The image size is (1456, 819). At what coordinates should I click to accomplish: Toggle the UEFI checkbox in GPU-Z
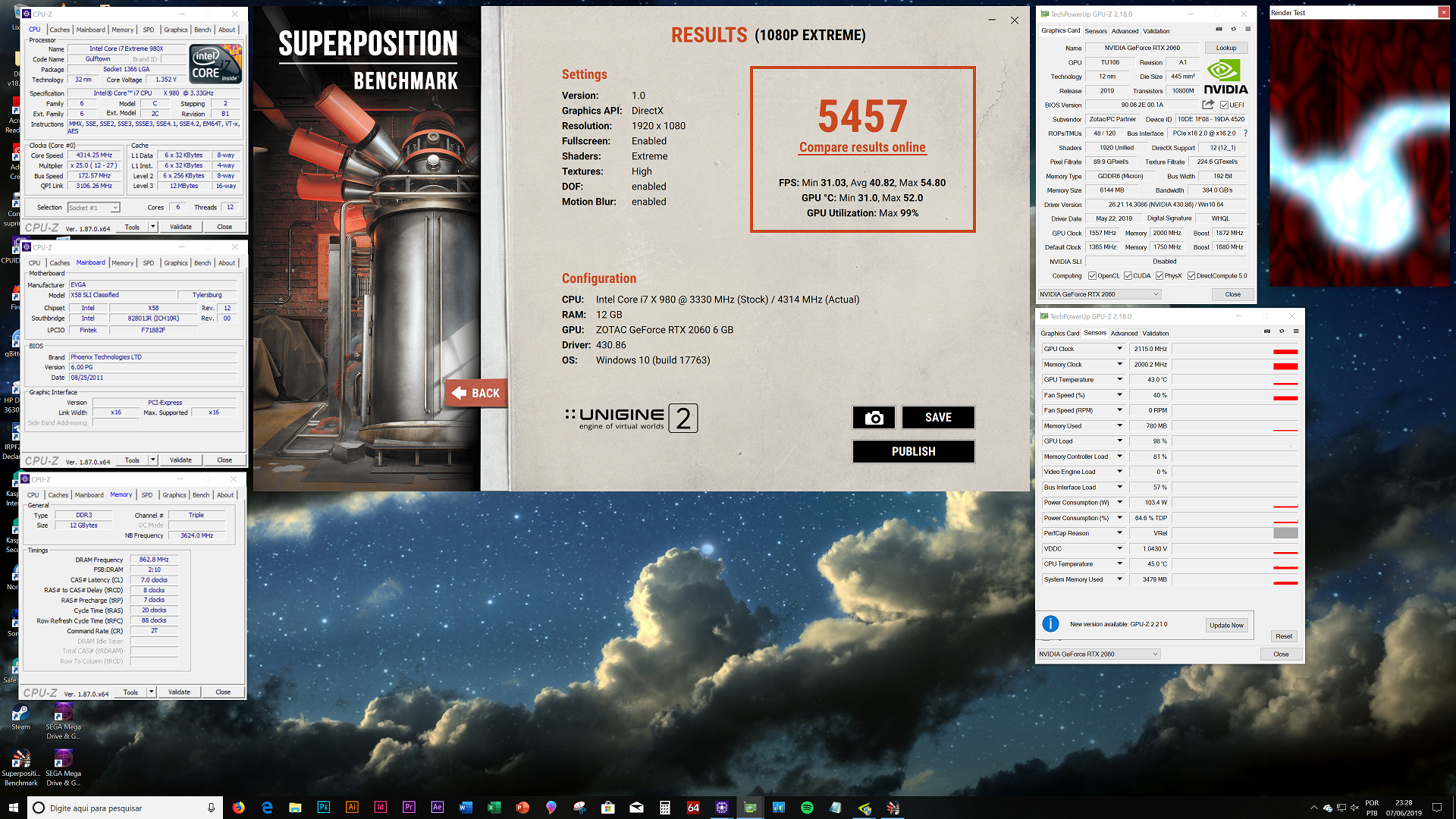tap(1224, 105)
